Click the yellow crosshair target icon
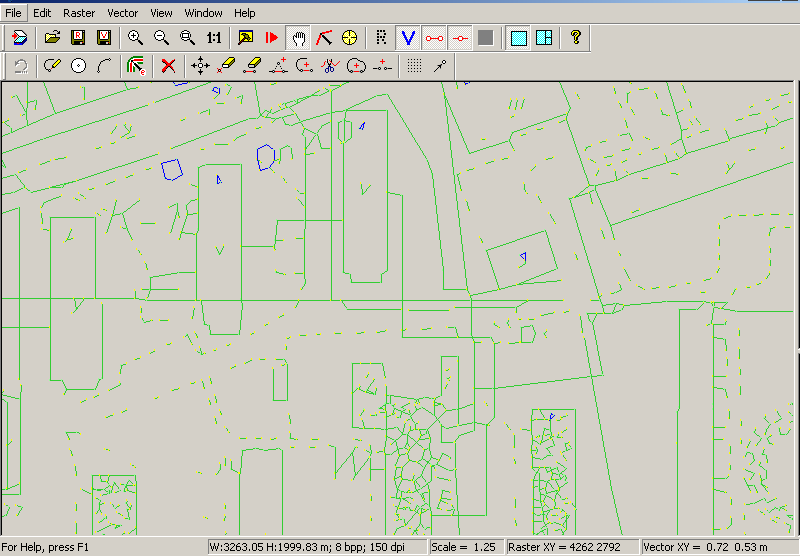The height and width of the screenshot is (556, 800). 350,38
